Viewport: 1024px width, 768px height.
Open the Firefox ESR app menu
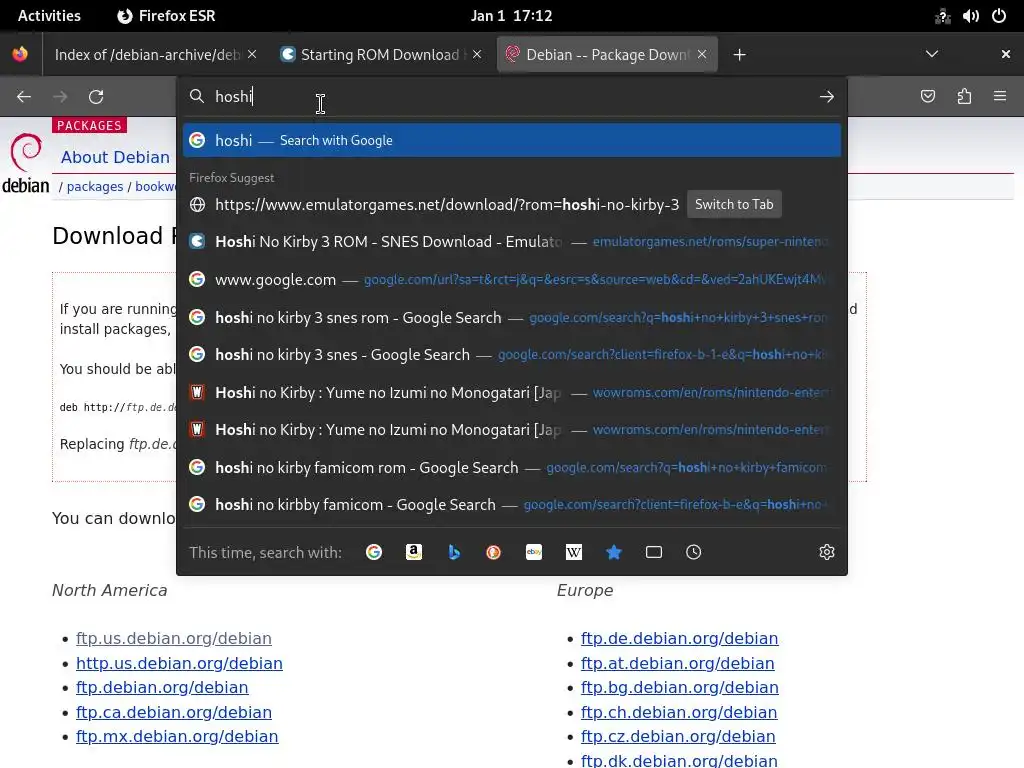(167, 16)
